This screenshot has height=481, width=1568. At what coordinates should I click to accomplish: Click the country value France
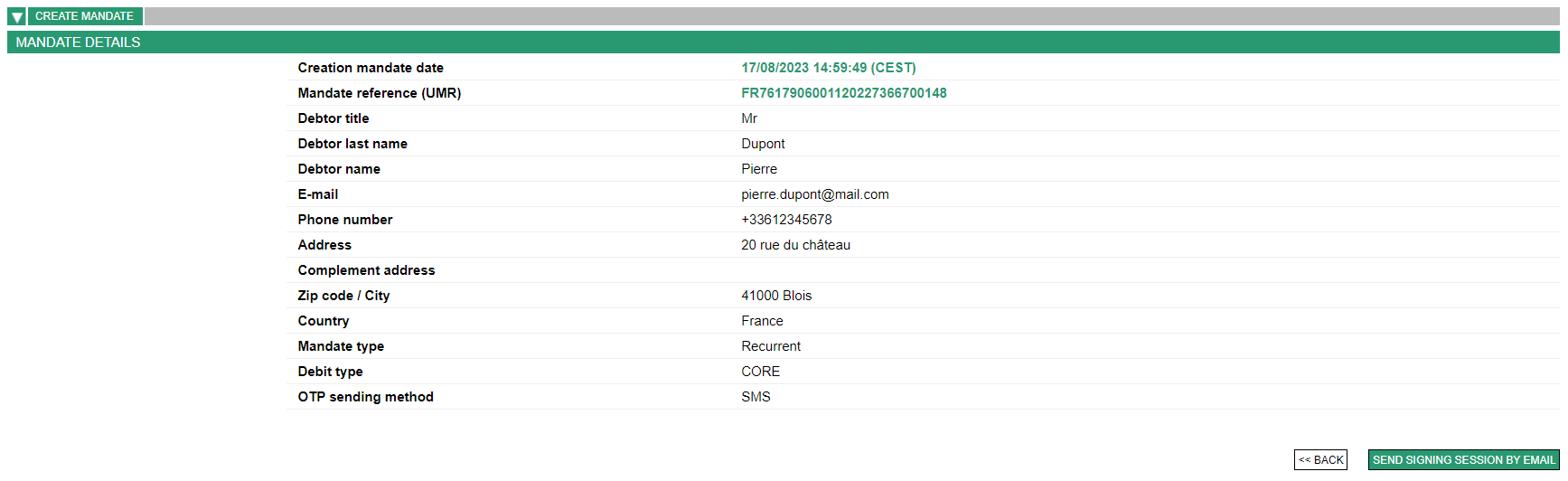(762, 321)
